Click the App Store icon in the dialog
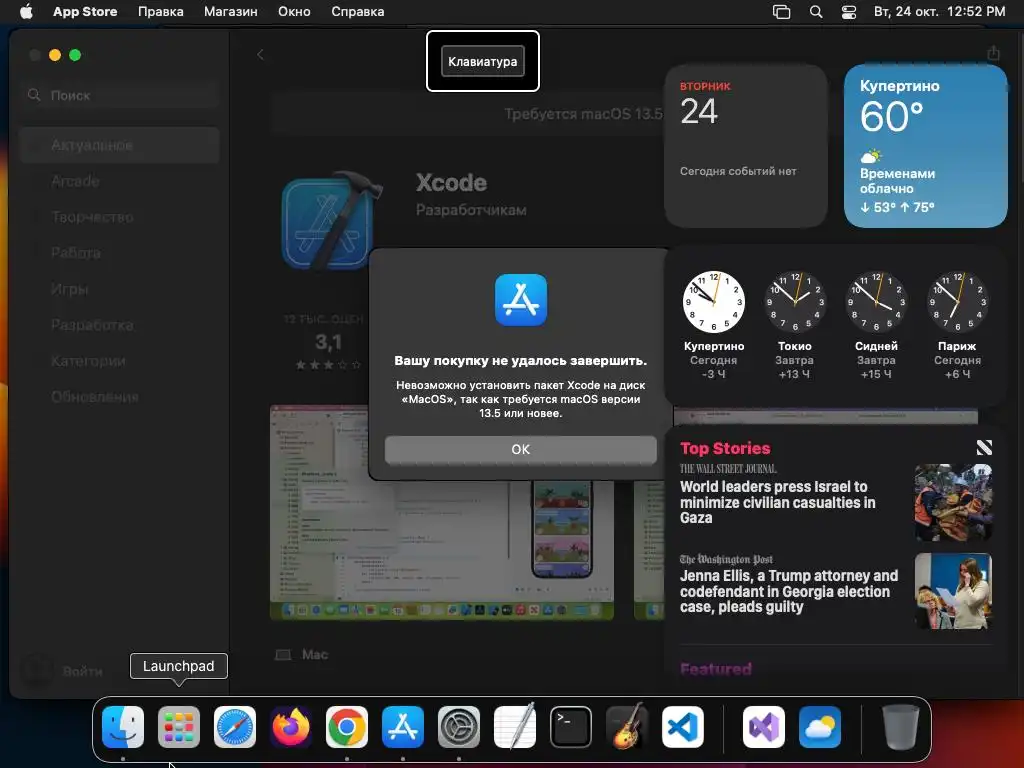1024x768 pixels. 520,300
